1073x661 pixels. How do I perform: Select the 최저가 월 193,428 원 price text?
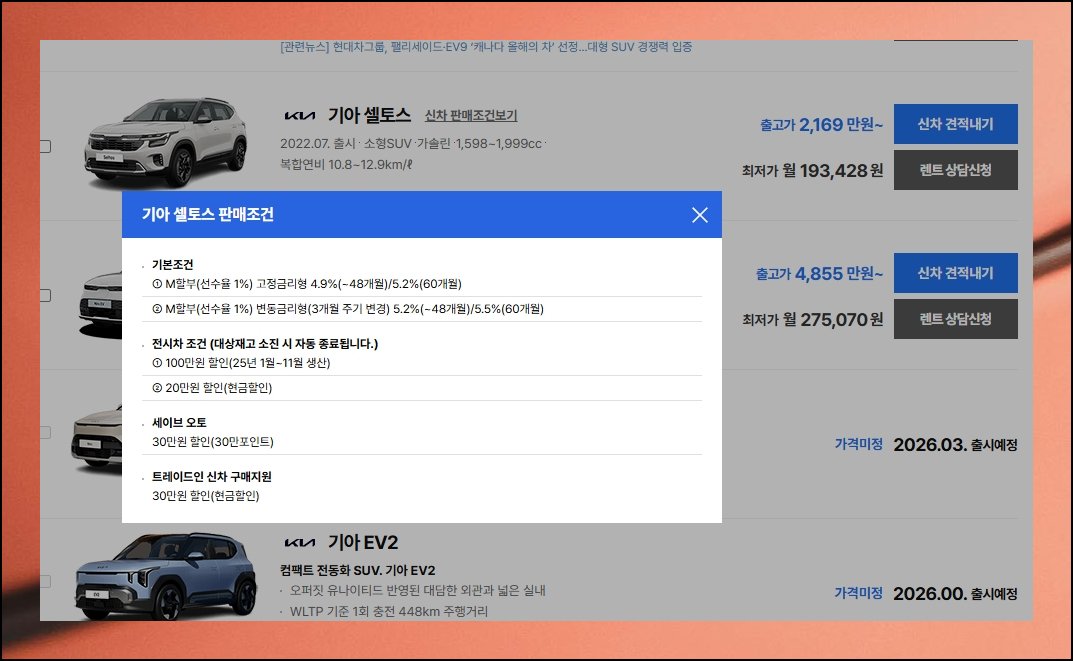point(812,170)
